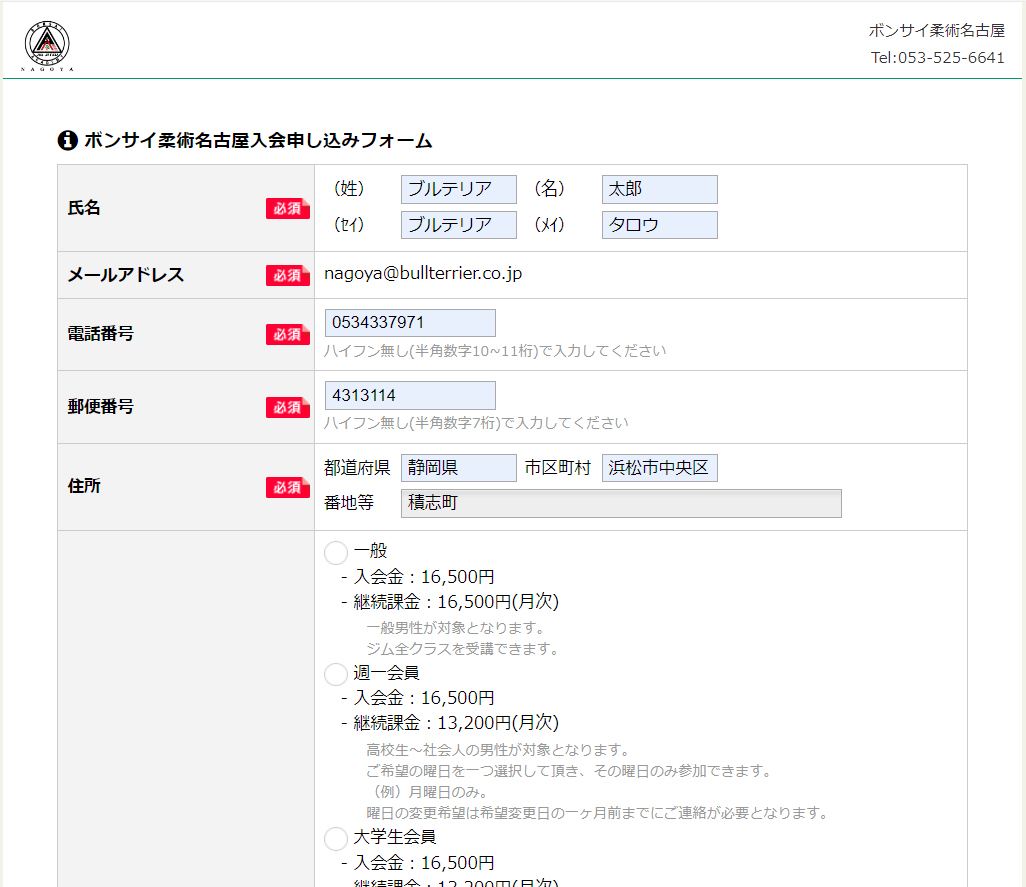
Task: Click the form title ボンサイ柔術名古屋入会申し込みフォーム
Action: pos(258,140)
